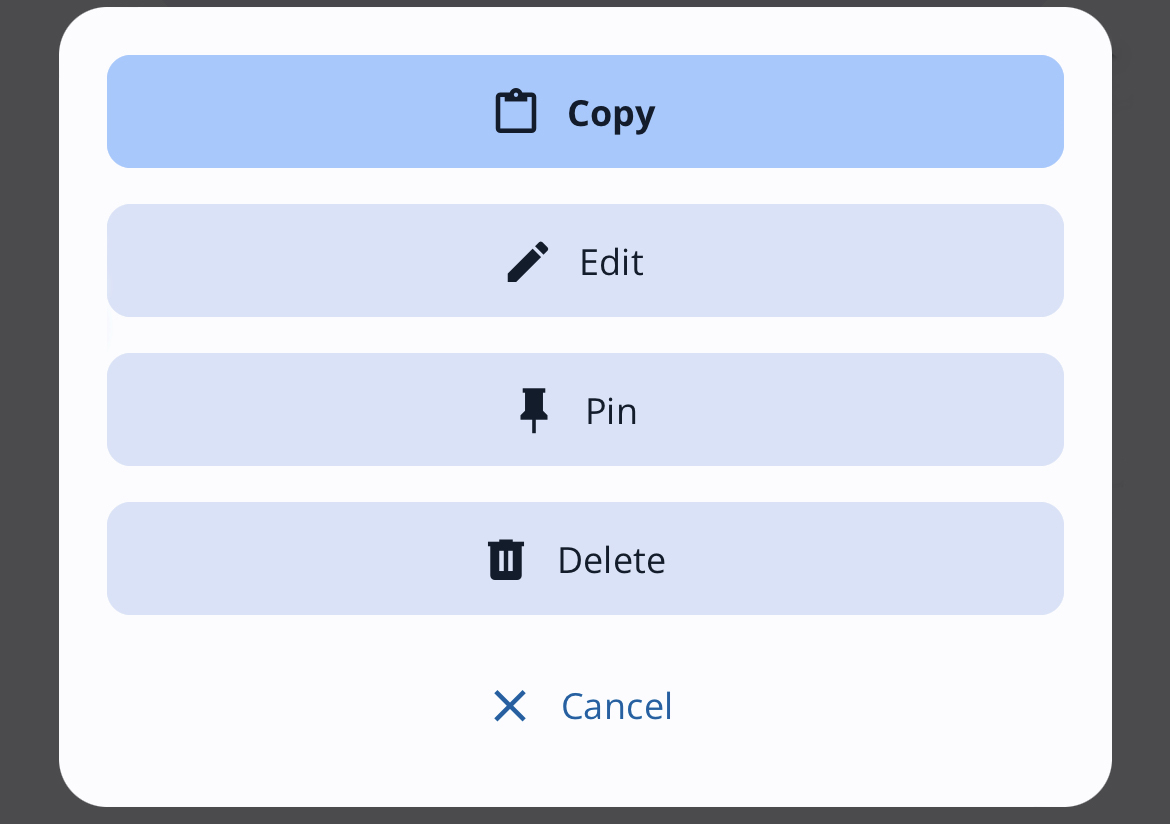Select the bold Copy text label
Image resolution: width=1170 pixels, height=824 pixels.
pos(611,114)
